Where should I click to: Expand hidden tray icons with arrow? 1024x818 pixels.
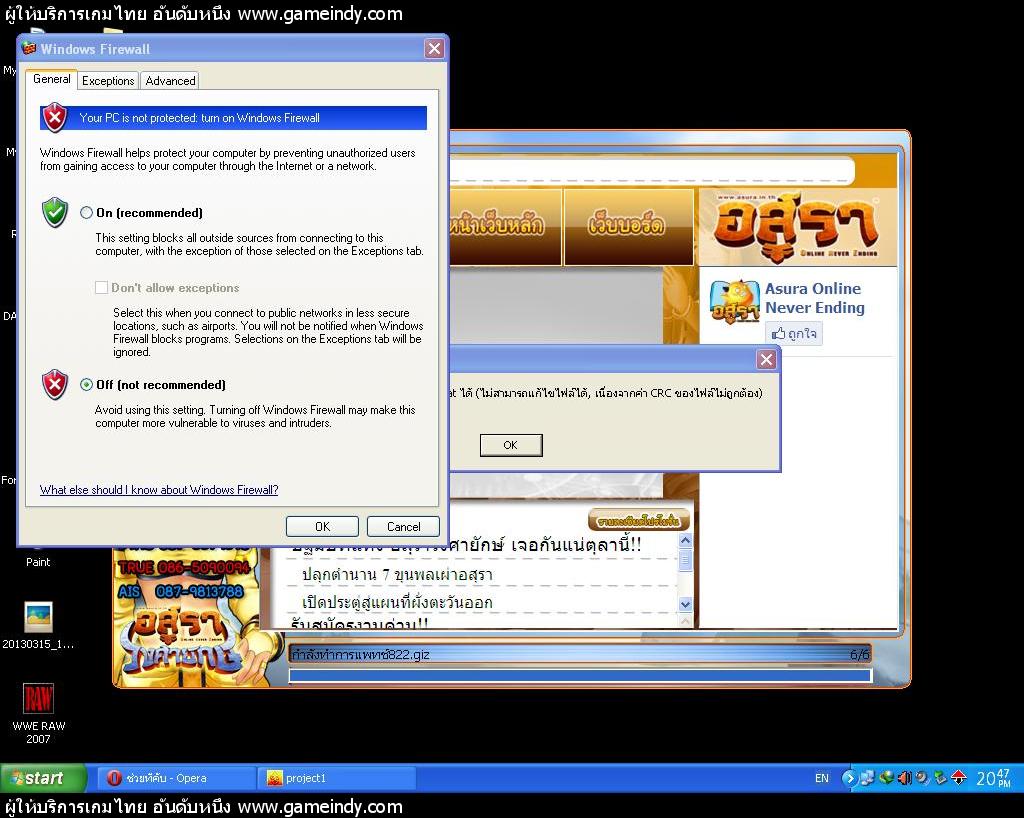pyautogui.click(x=849, y=778)
